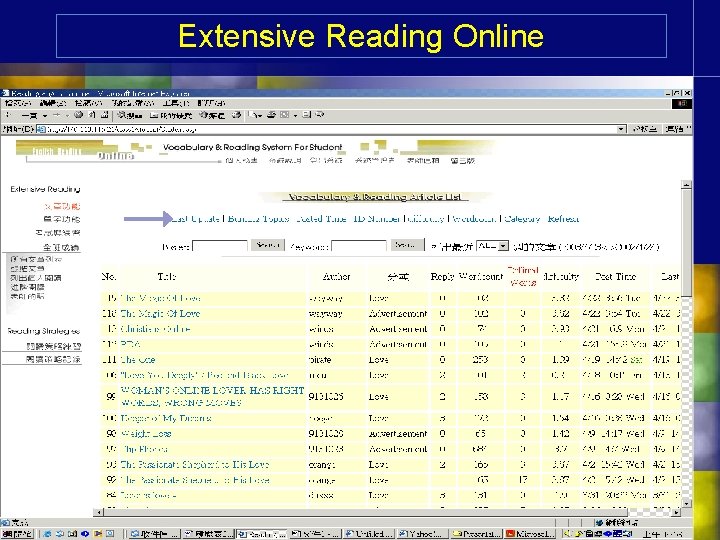Click the Search button next to Poster field

(x=268, y=245)
